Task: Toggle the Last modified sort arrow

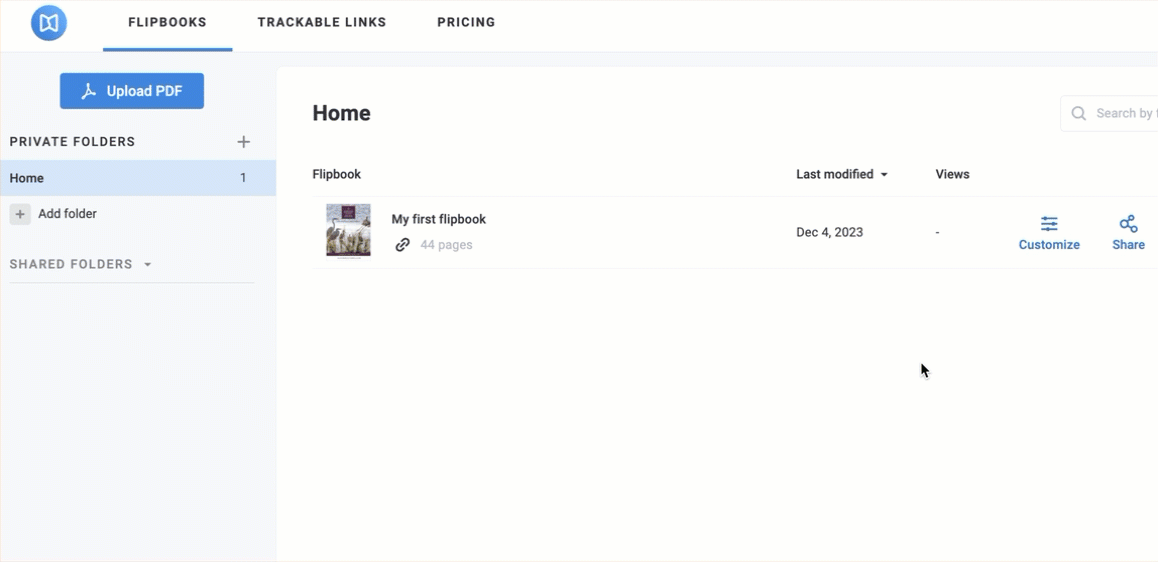Action: [884, 175]
